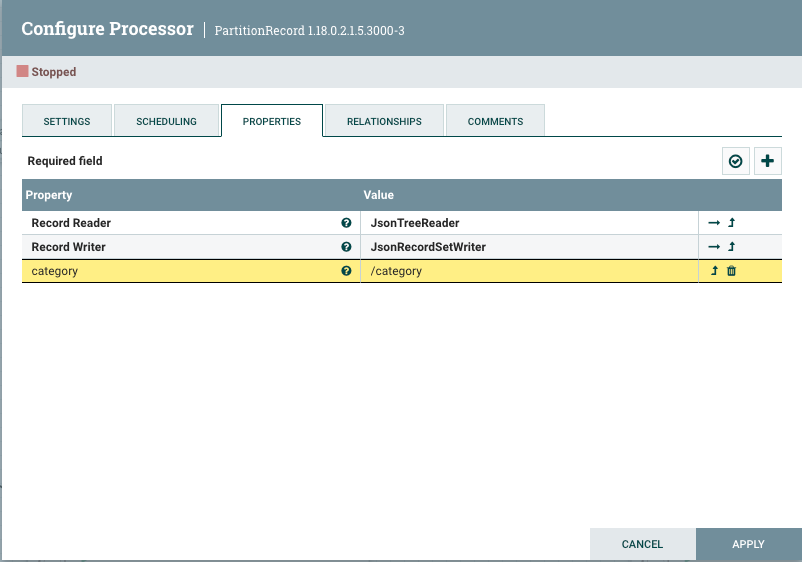
Task: Click the Configure Processor title
Action: pyautogui.click(x=107, y=29)
